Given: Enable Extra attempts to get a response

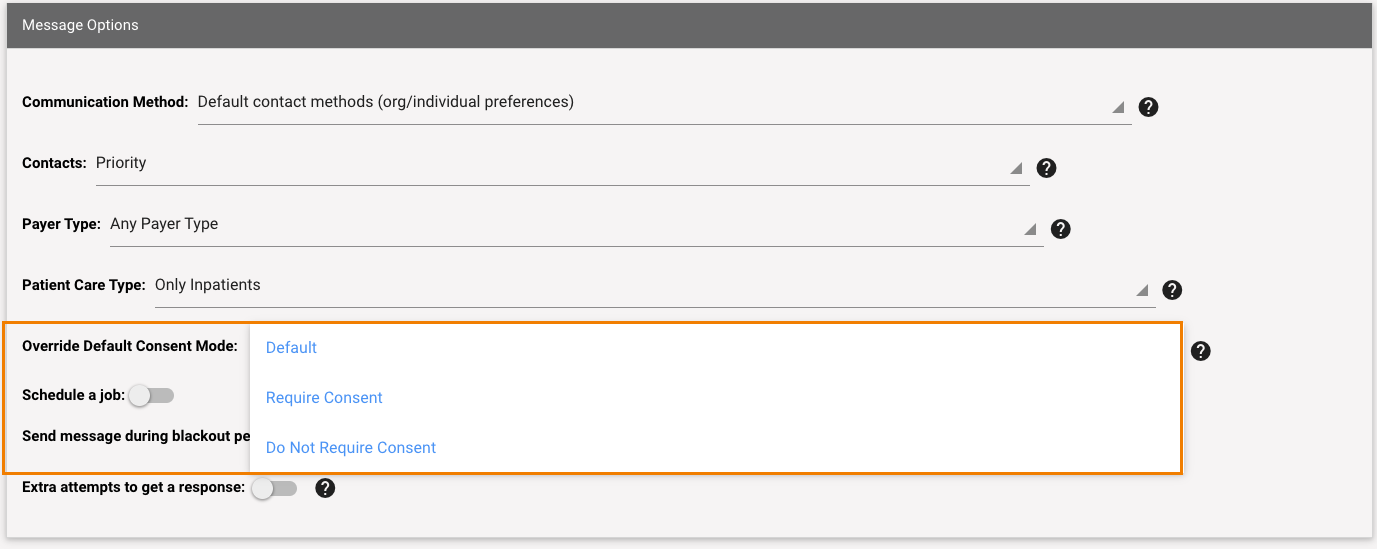Looking at the screenshot, I should pos(274,489).
